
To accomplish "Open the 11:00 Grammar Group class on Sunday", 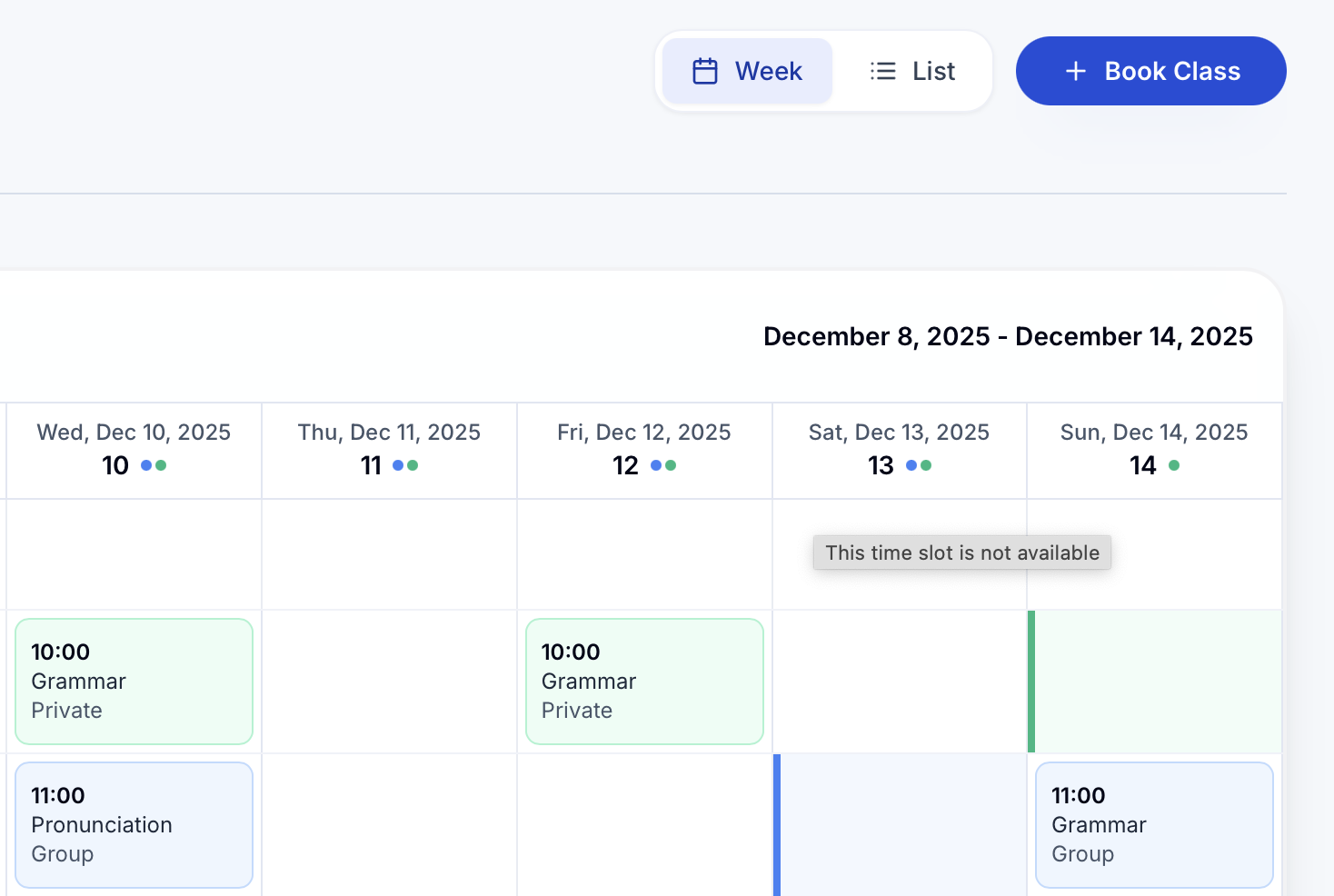I will (x=1153, y=824).
